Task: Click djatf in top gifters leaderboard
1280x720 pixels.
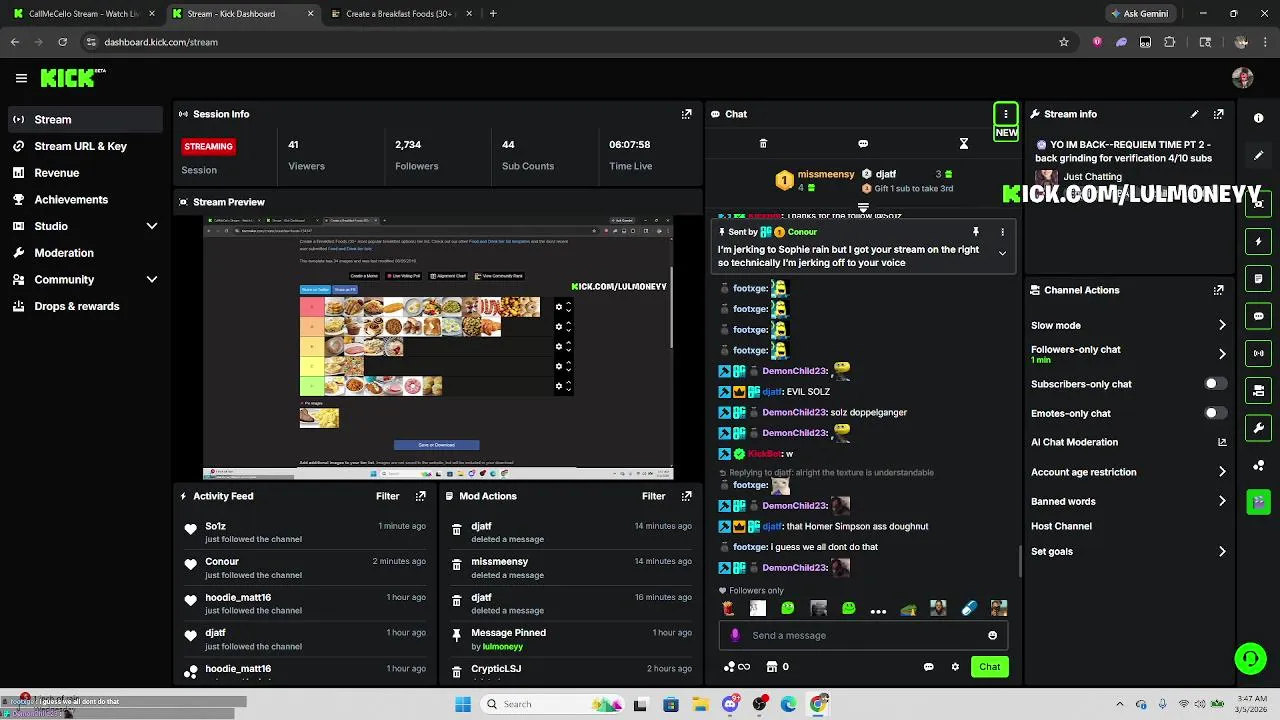Action: (x=885, y=174)
